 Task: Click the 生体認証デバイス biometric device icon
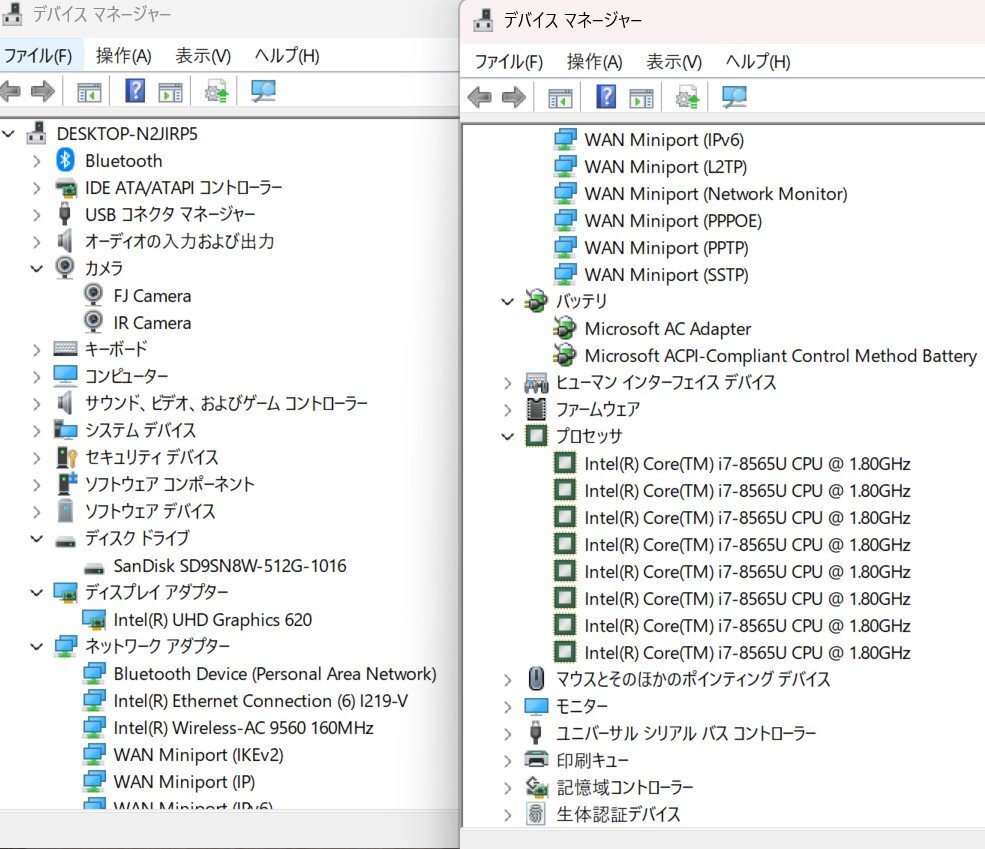coord(535,814)
